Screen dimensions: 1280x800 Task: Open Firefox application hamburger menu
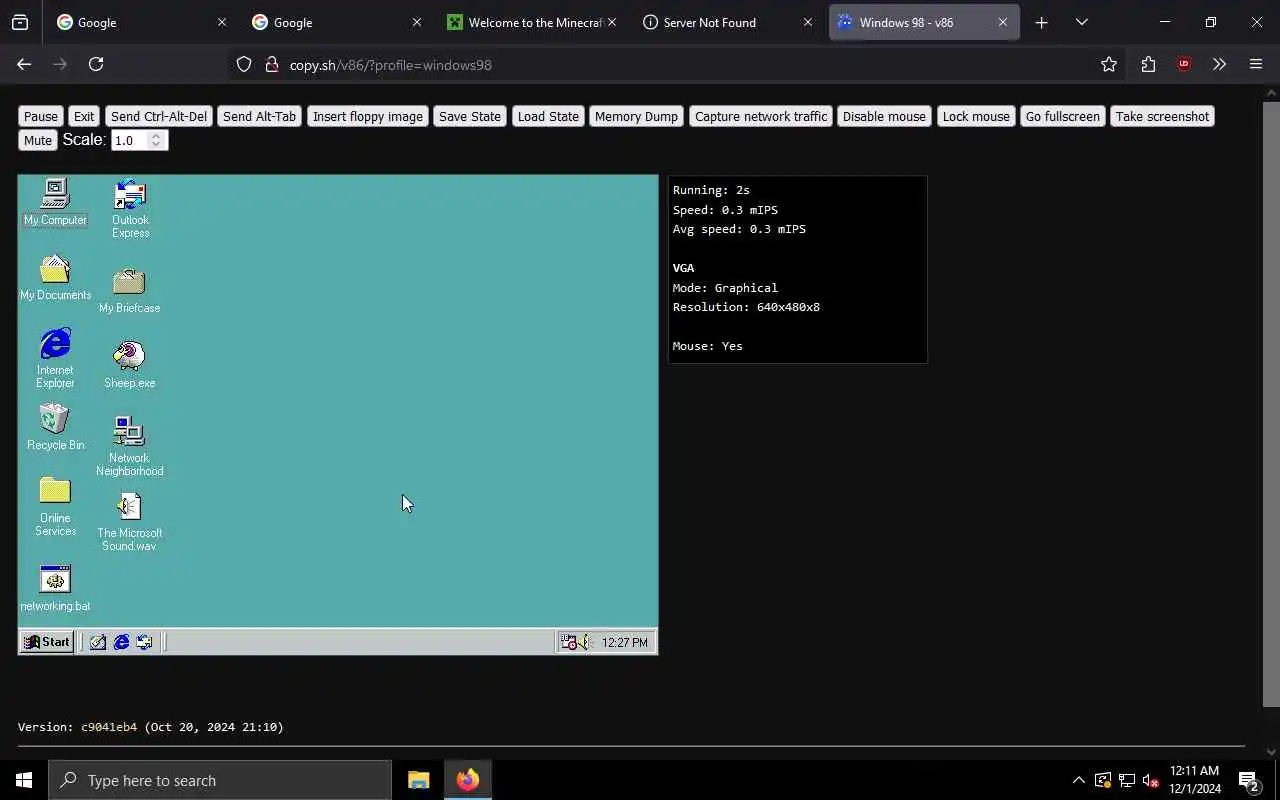click(1256, 64)
